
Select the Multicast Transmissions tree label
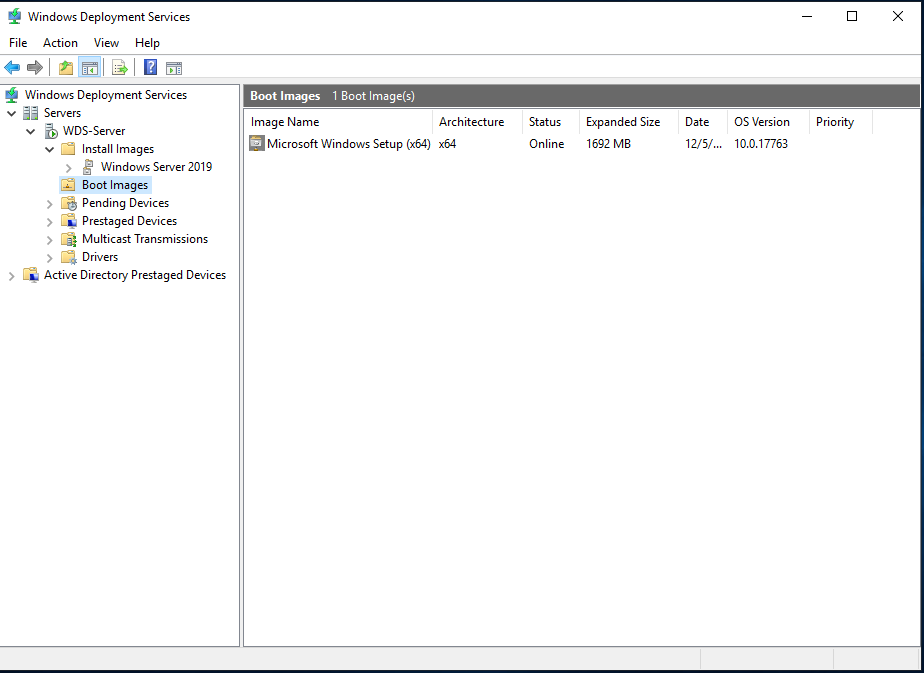coord(145,239)
